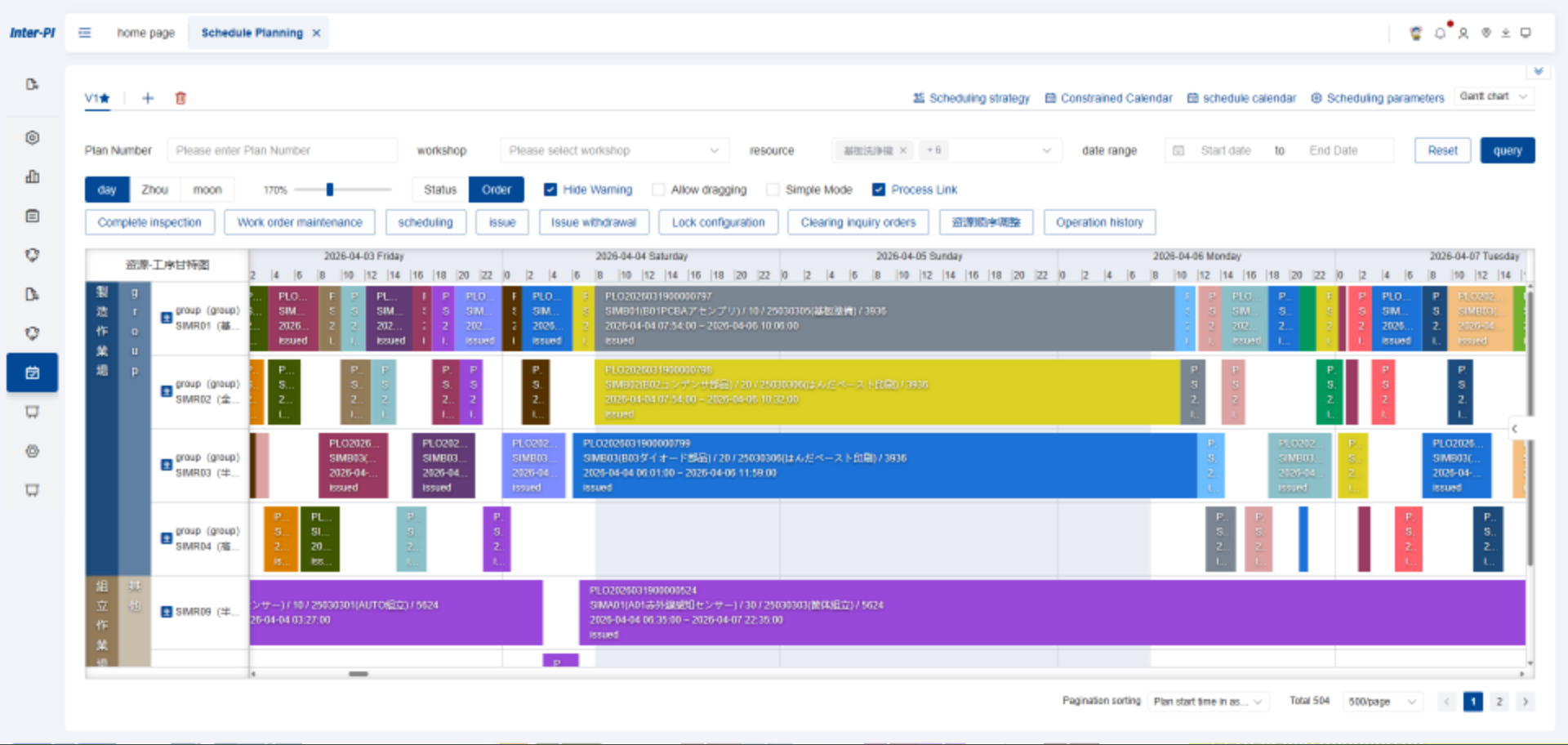Focus the Plan Number input field
The height and width of the screenshot is (745, 1568).
click(x=282, y=150)
